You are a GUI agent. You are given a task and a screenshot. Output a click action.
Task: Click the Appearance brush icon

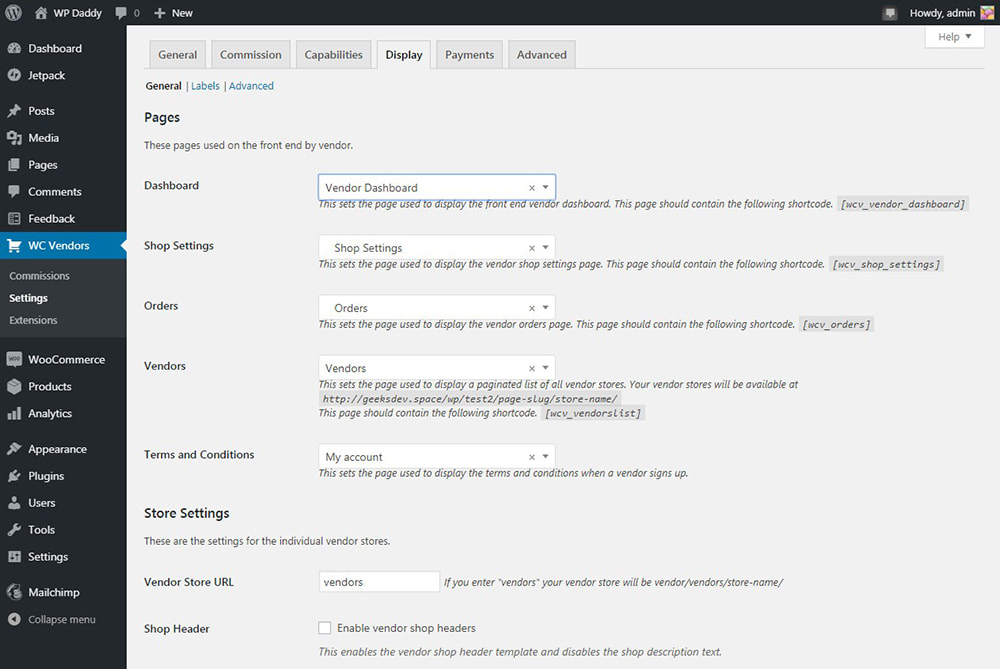coord(14,449)
